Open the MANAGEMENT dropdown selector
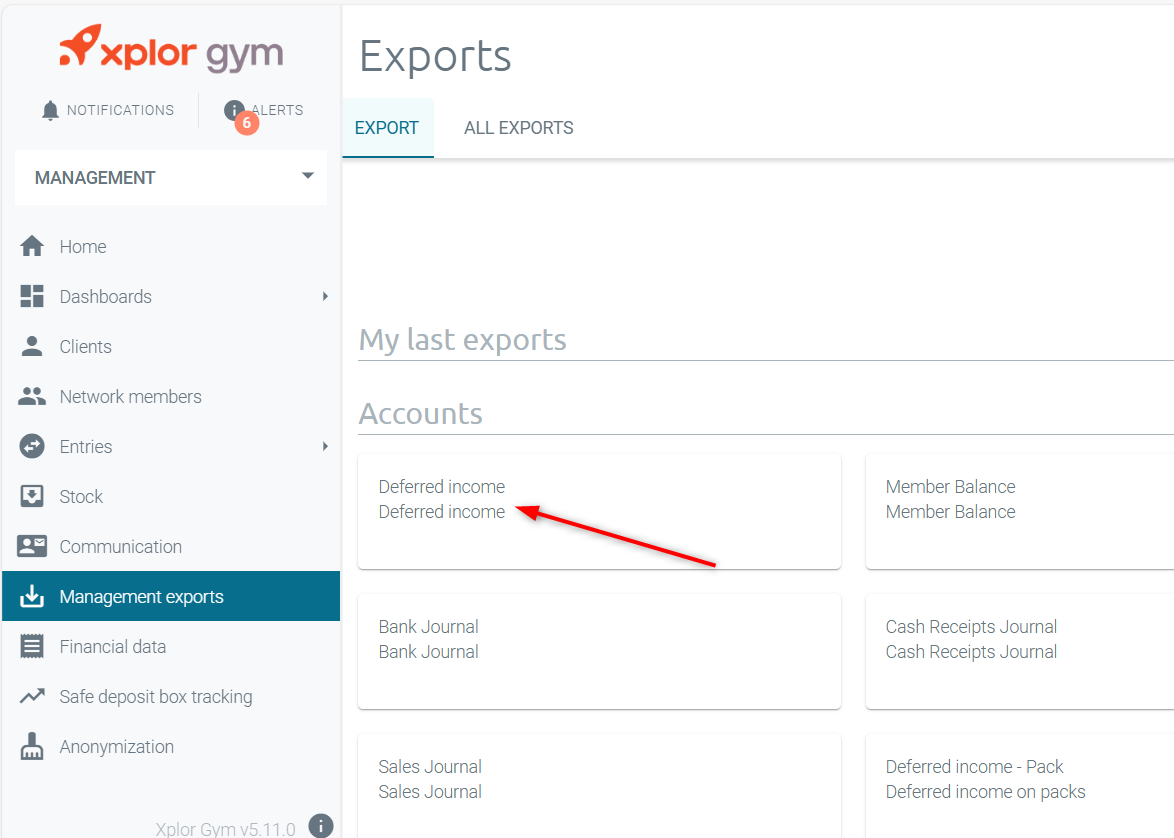The image size is (1174, 838). (x=171, y=177)
